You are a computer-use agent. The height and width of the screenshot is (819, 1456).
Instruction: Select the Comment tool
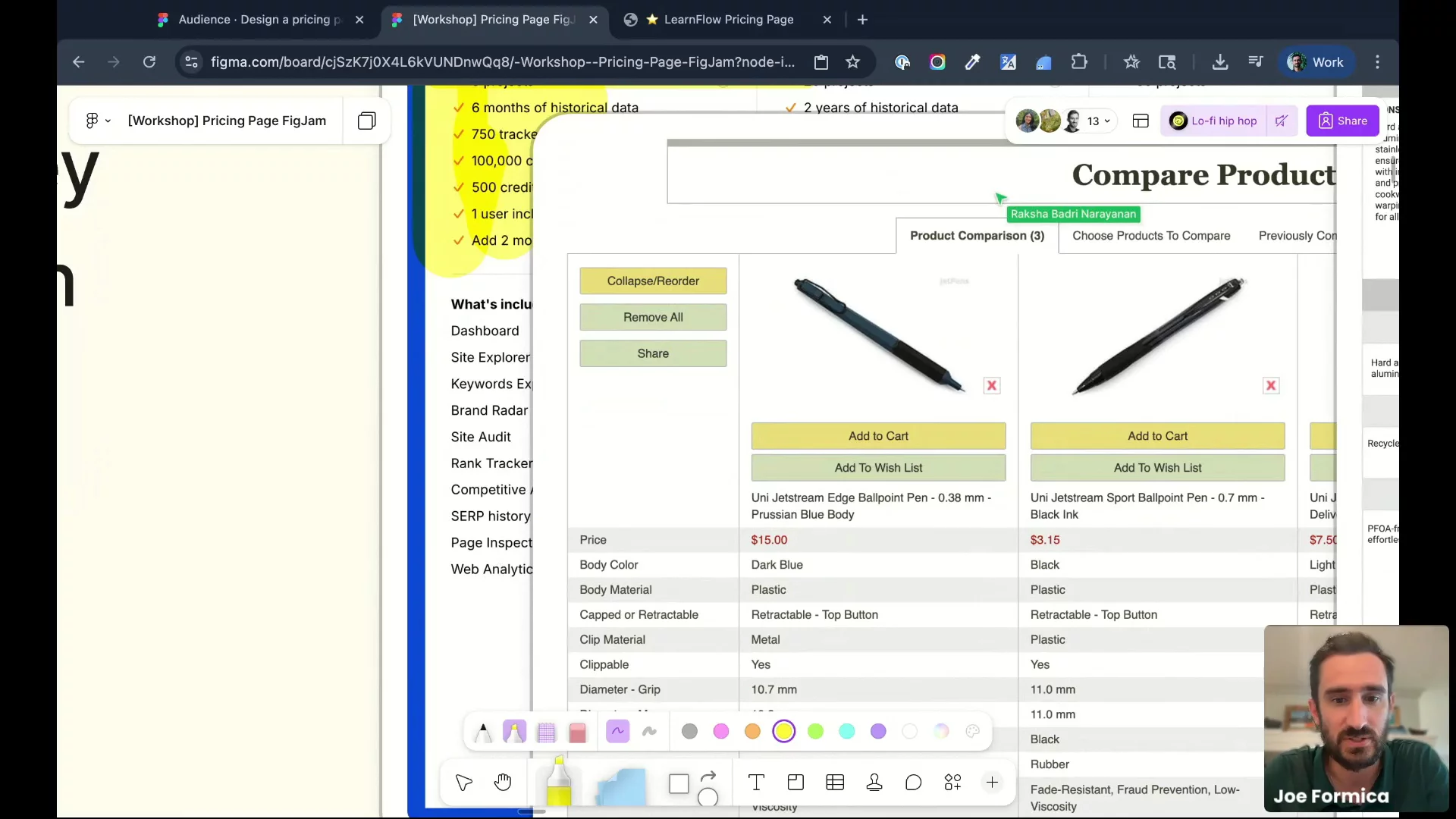pyautogui.click(x=914, y=783)
